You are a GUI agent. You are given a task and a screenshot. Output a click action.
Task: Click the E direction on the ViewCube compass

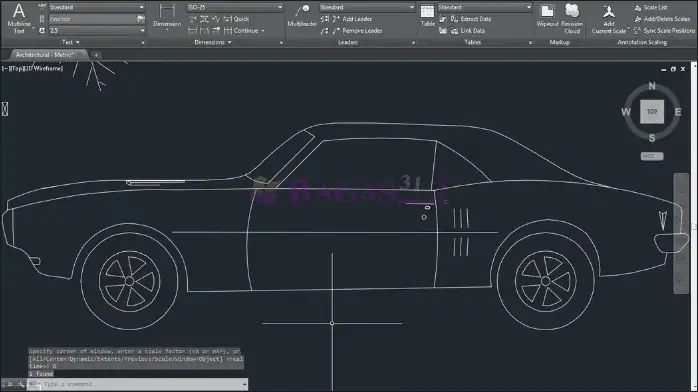(678, 112)
